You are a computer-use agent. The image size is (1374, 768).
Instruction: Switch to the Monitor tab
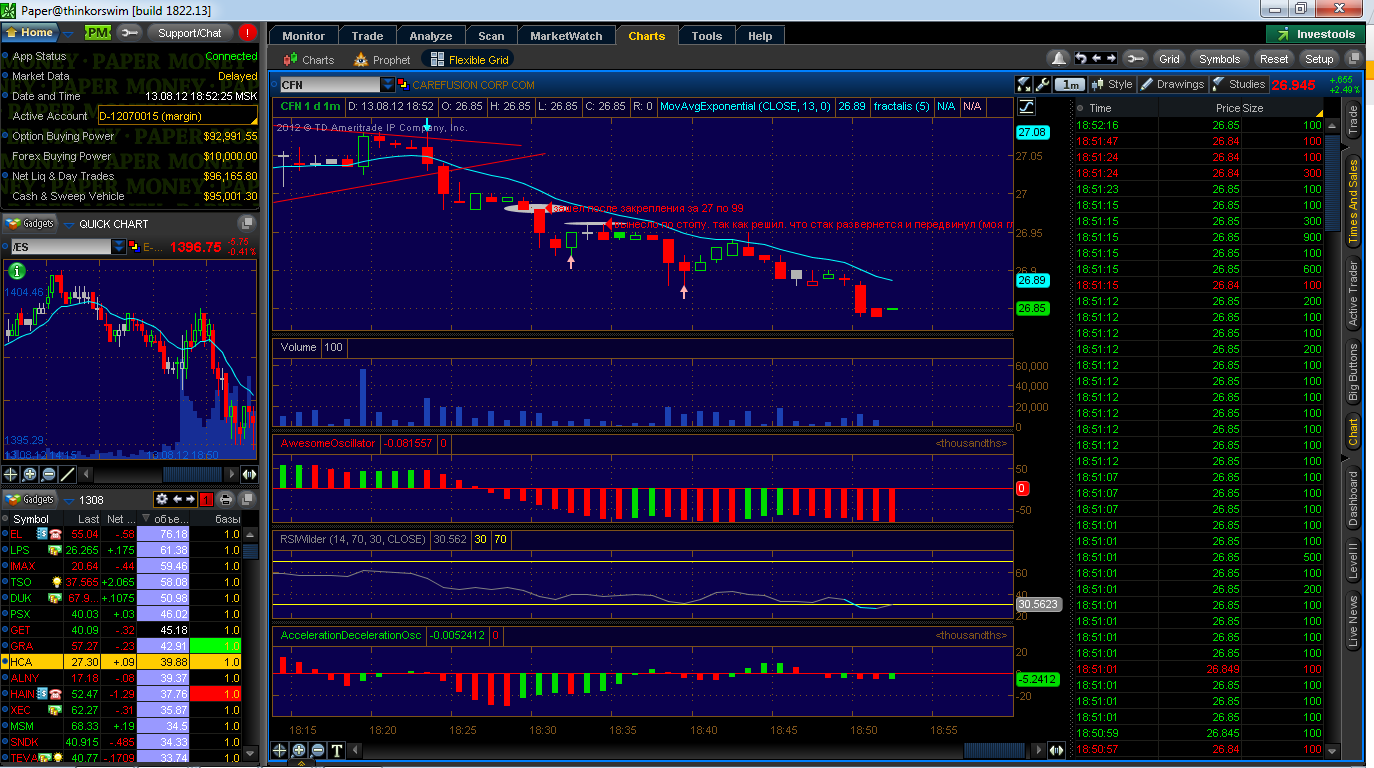tap(304, 36)
